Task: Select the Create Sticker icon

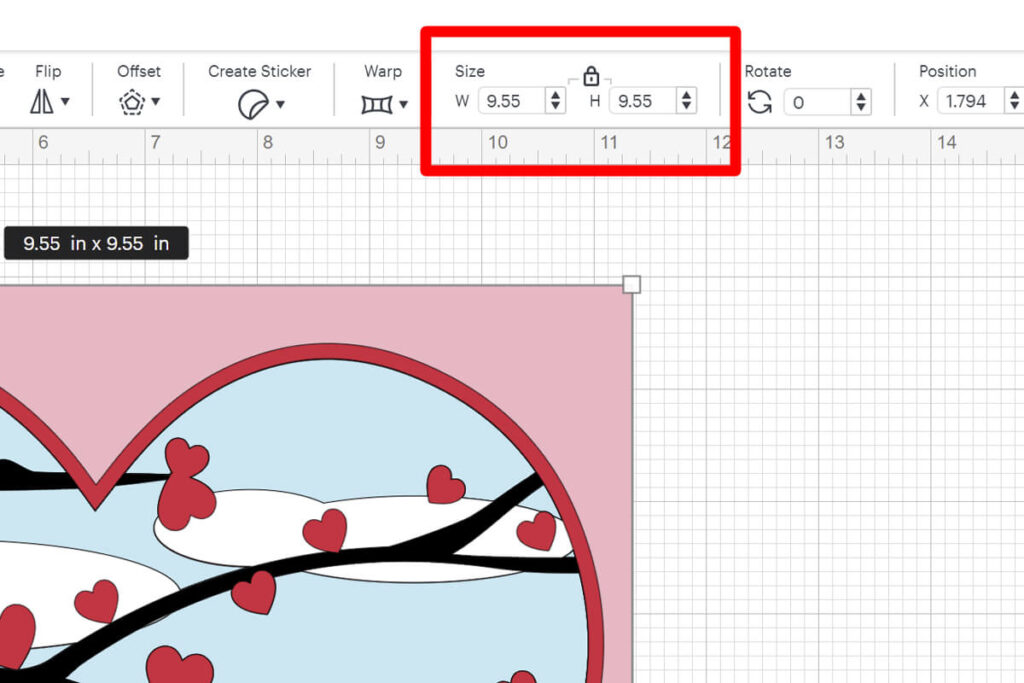Action: tap(255, 102)
